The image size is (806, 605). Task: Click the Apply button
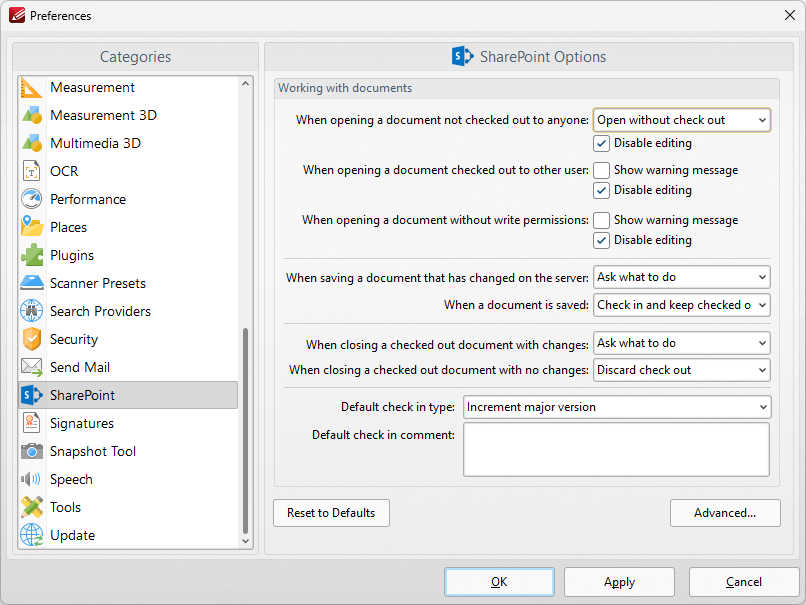(x=619, y=582)
